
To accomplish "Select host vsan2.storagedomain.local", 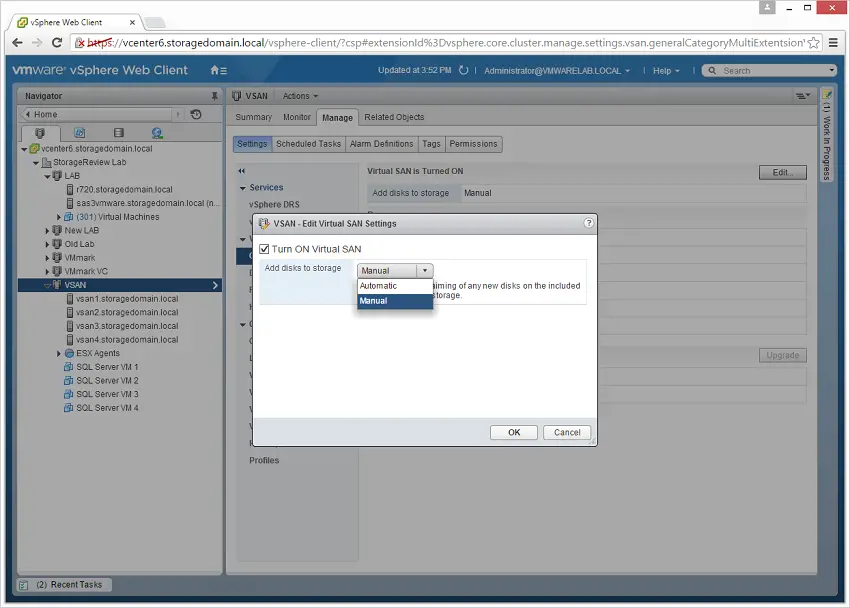I will click(127, 312).
